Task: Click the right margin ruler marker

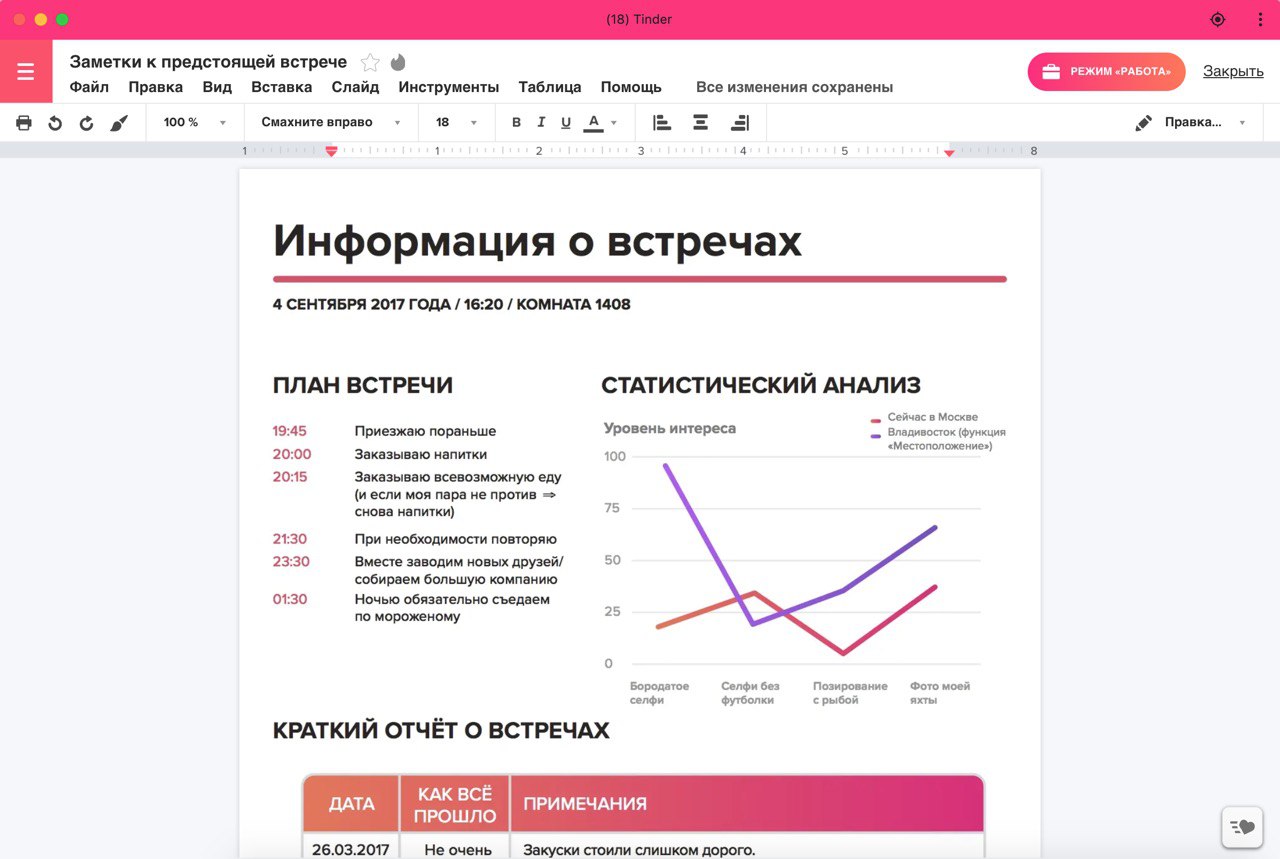Action: click(949, 152)
